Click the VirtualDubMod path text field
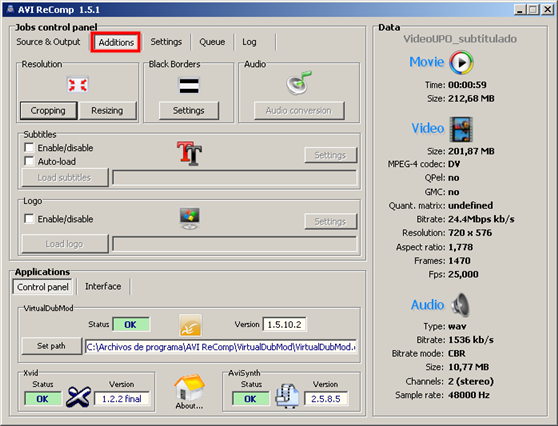 221,347
